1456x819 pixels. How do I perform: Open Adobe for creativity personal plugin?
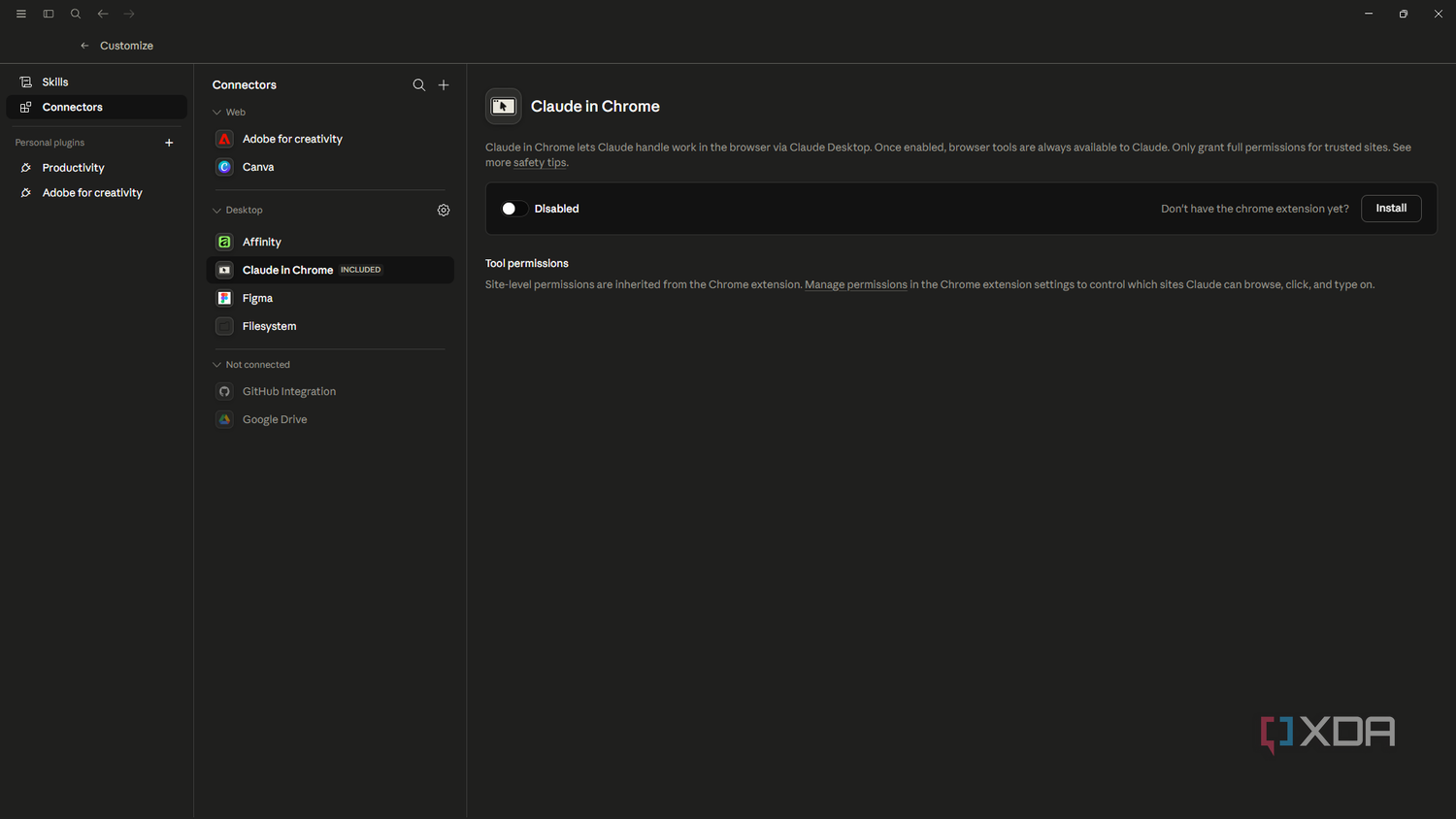96,193
